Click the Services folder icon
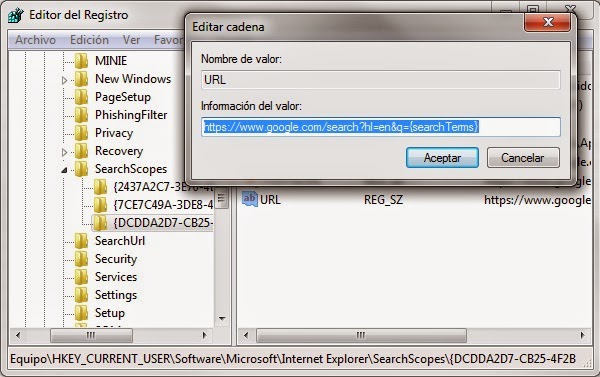600x377 pixels. click(x=81, y=277)
